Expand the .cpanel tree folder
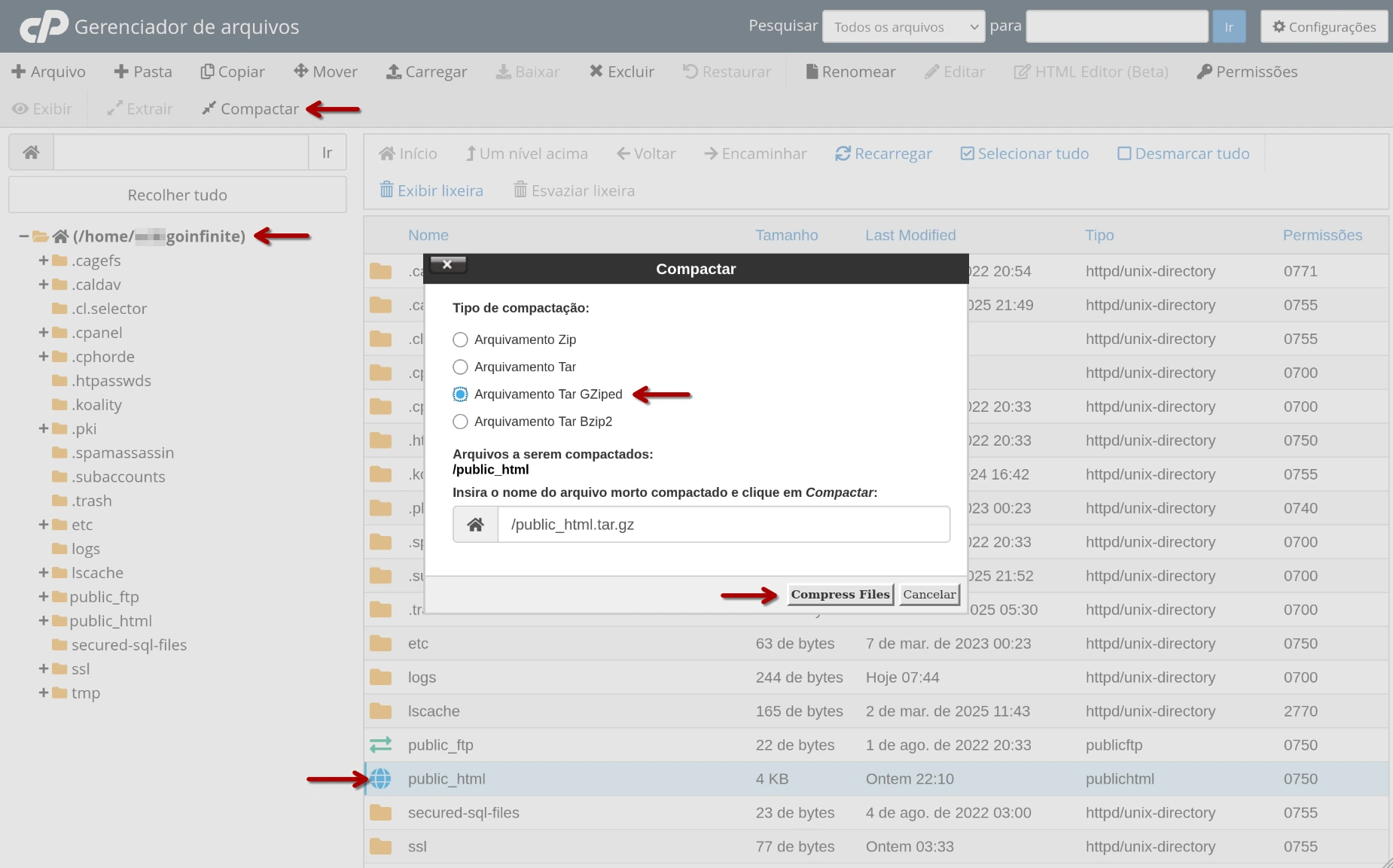 (x=44, y=332)
